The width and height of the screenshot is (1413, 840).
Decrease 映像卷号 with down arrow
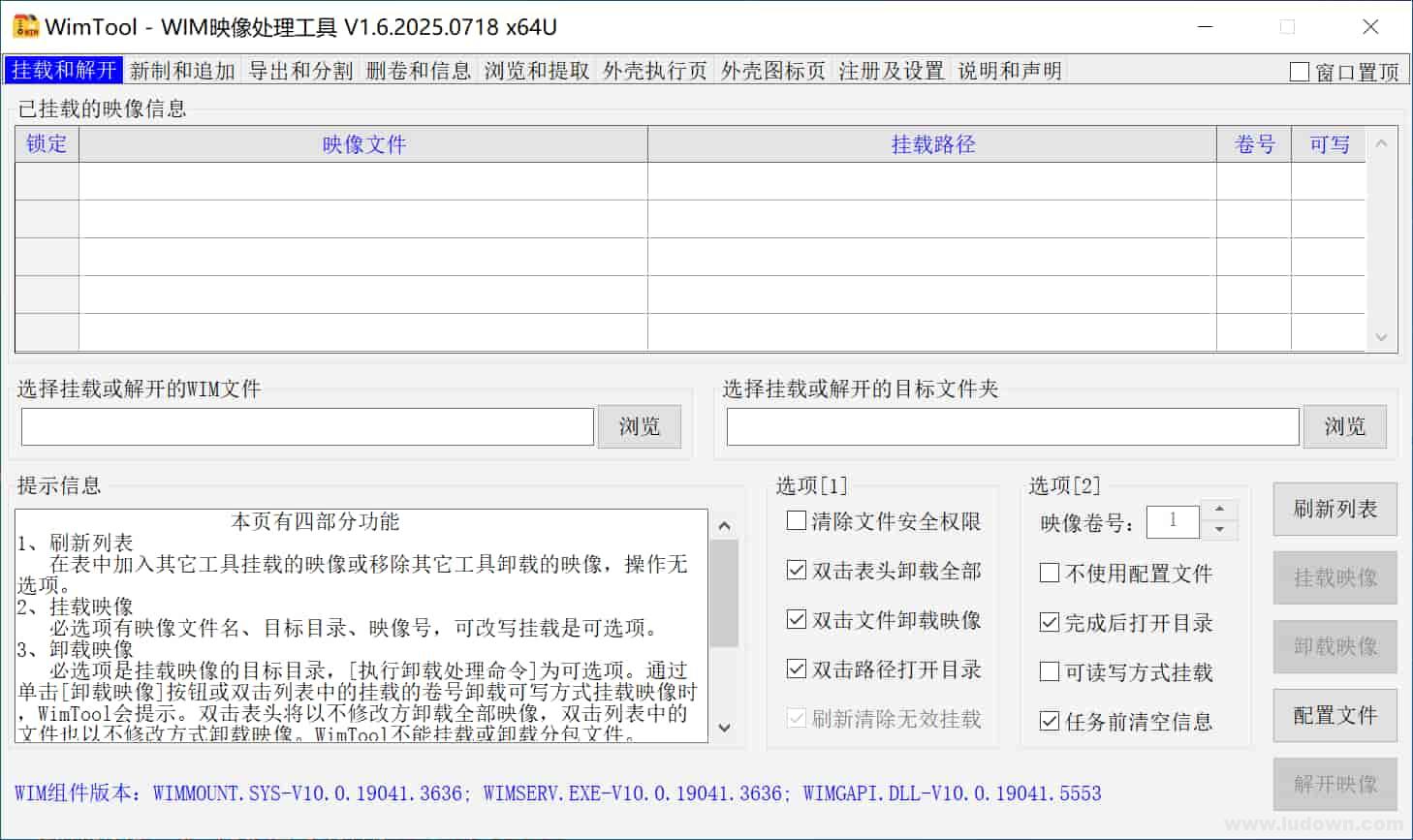1219,530
